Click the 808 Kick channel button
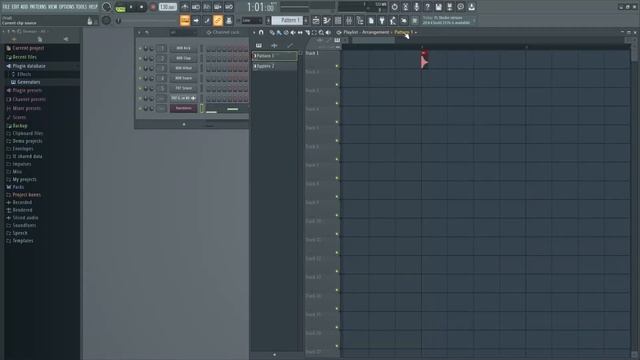Image resolution: width=640 pixels, height=360 pixels. (x=183, y=48)
